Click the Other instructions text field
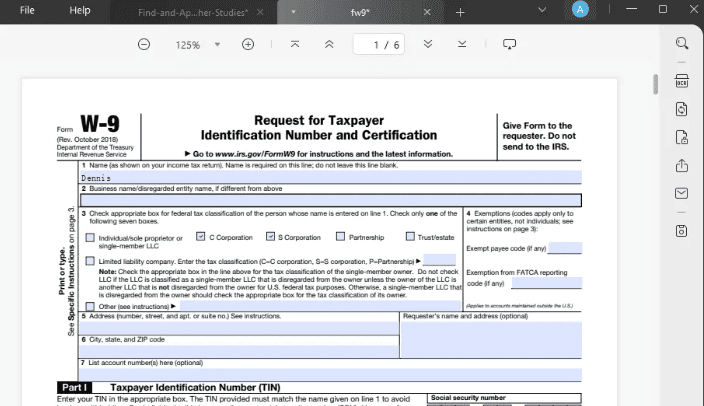Image resolution: width=704 pixels, height=406 pixels. tap(321, 306)
